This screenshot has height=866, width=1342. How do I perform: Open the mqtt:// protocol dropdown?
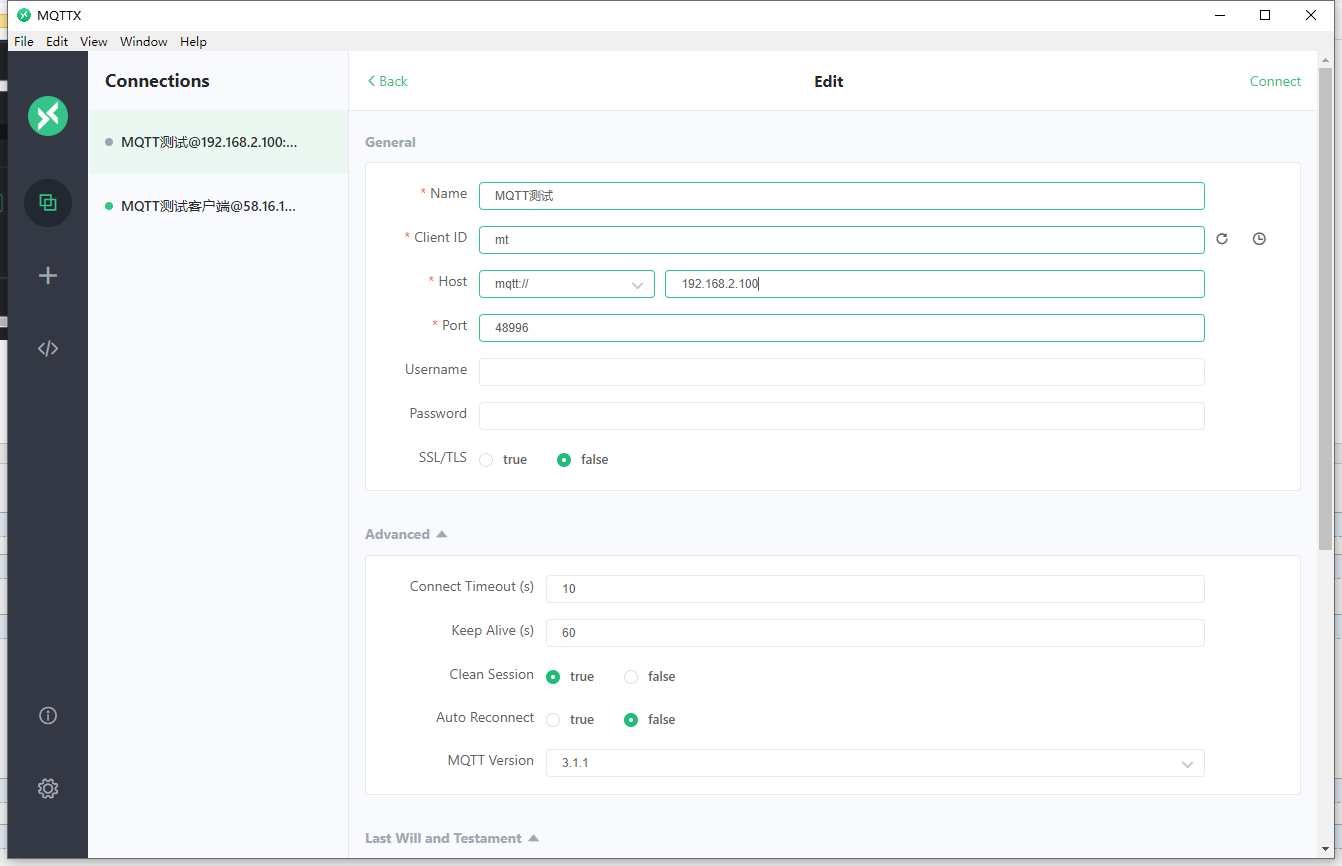pos(567,284)
